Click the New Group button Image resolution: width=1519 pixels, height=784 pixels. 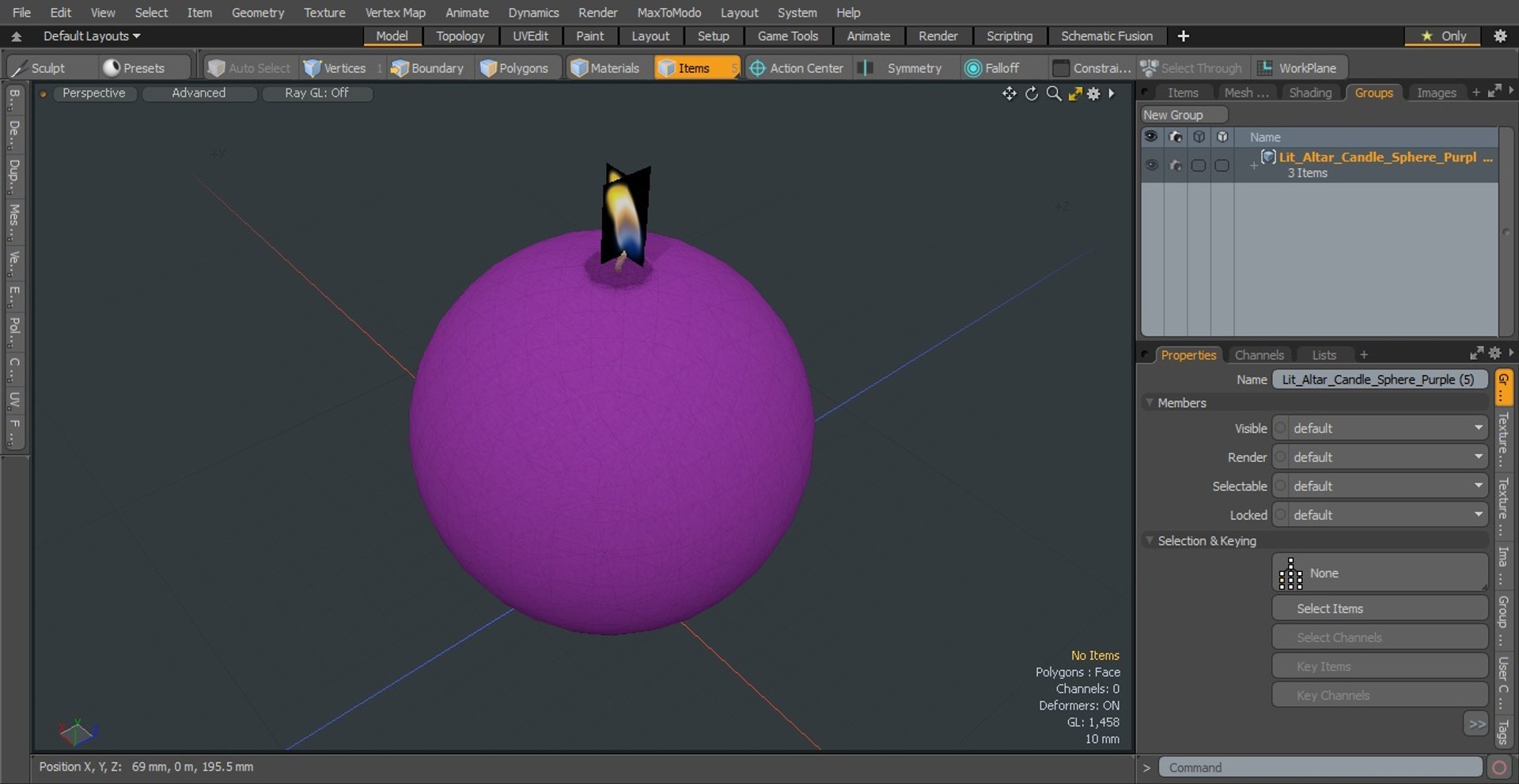pos(1184,115)
